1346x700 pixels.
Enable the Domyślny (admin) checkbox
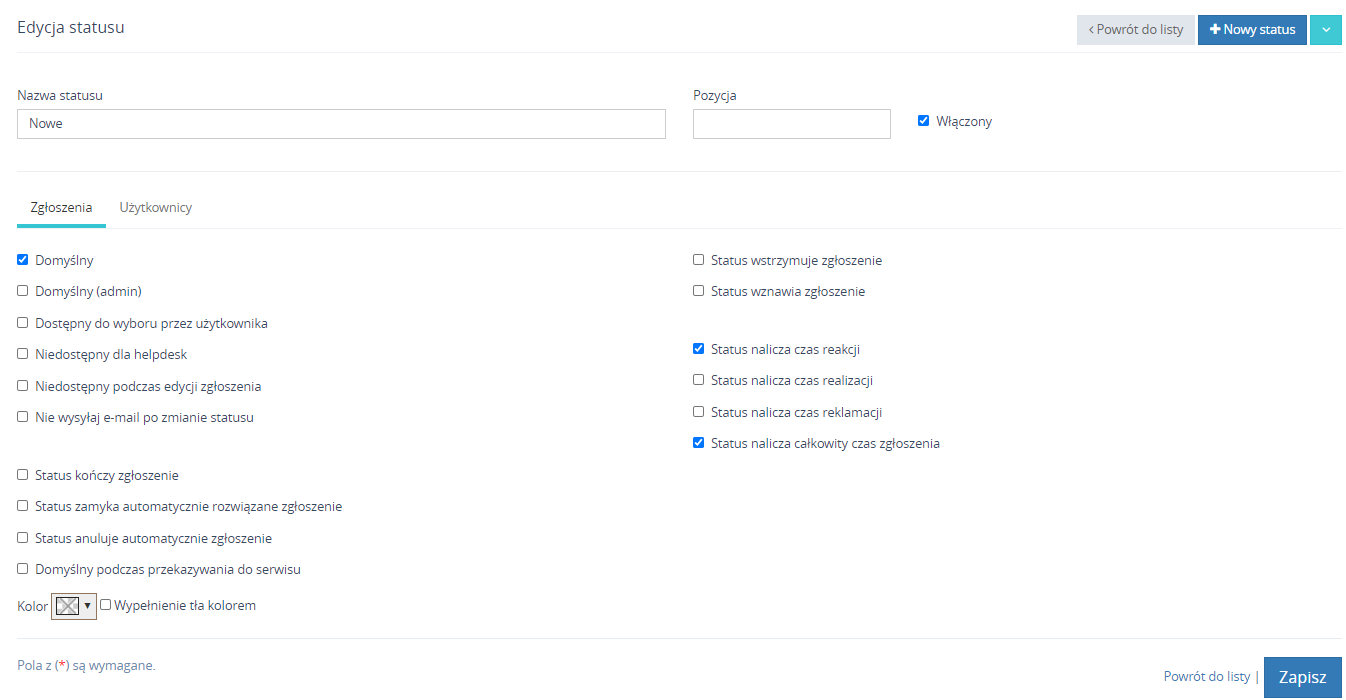[23, 291]
